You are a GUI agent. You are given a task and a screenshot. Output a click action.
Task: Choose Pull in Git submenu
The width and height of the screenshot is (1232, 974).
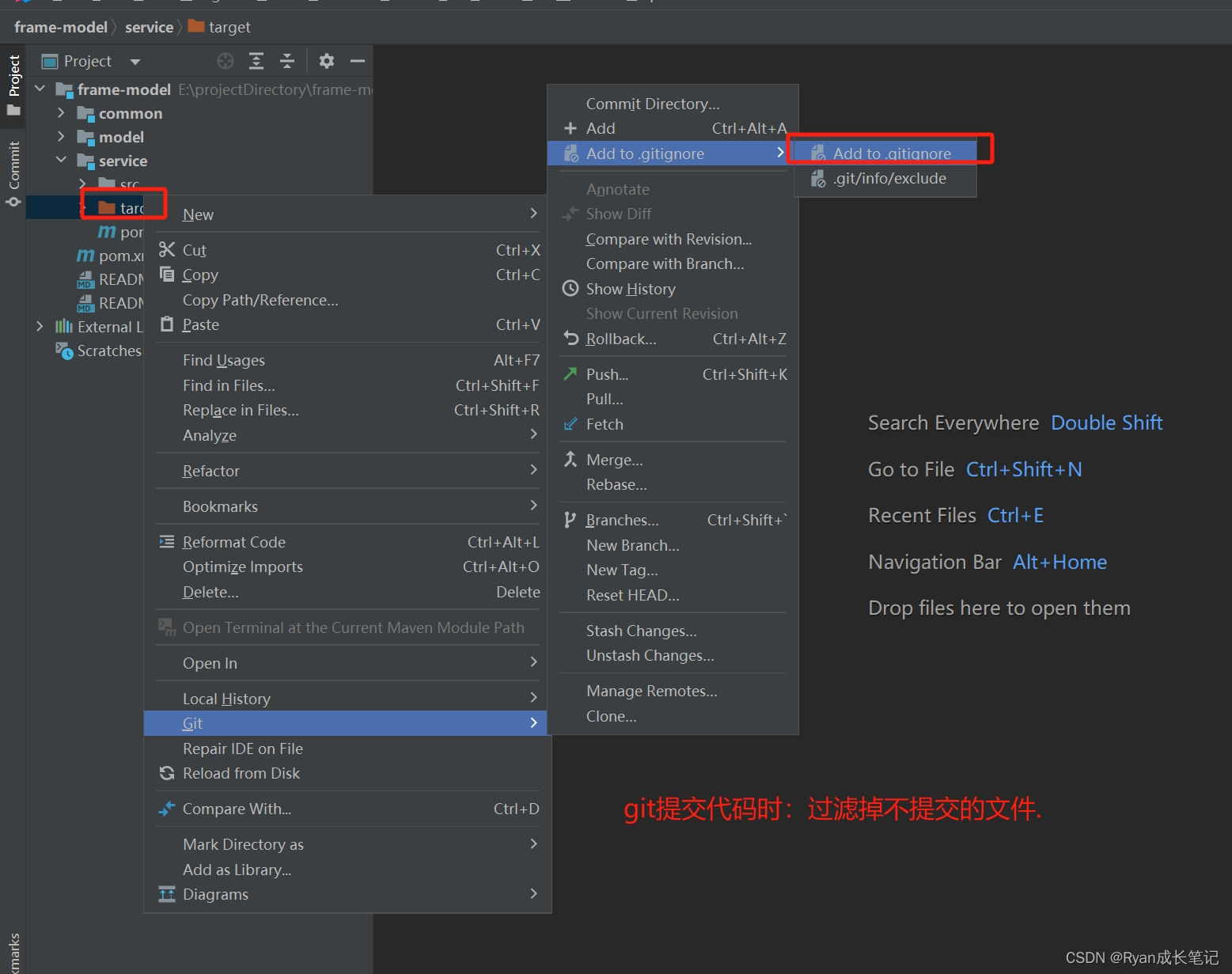coord(673,399)
